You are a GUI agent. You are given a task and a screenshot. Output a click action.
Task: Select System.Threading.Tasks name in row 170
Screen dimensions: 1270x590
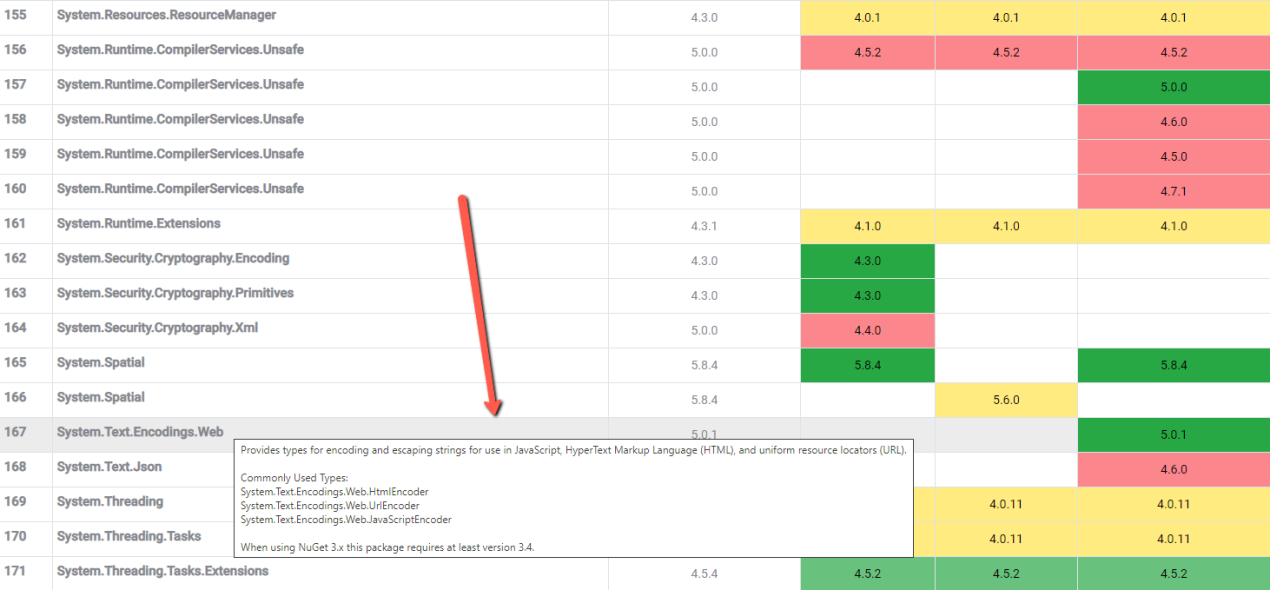click(x=129, y=537)
